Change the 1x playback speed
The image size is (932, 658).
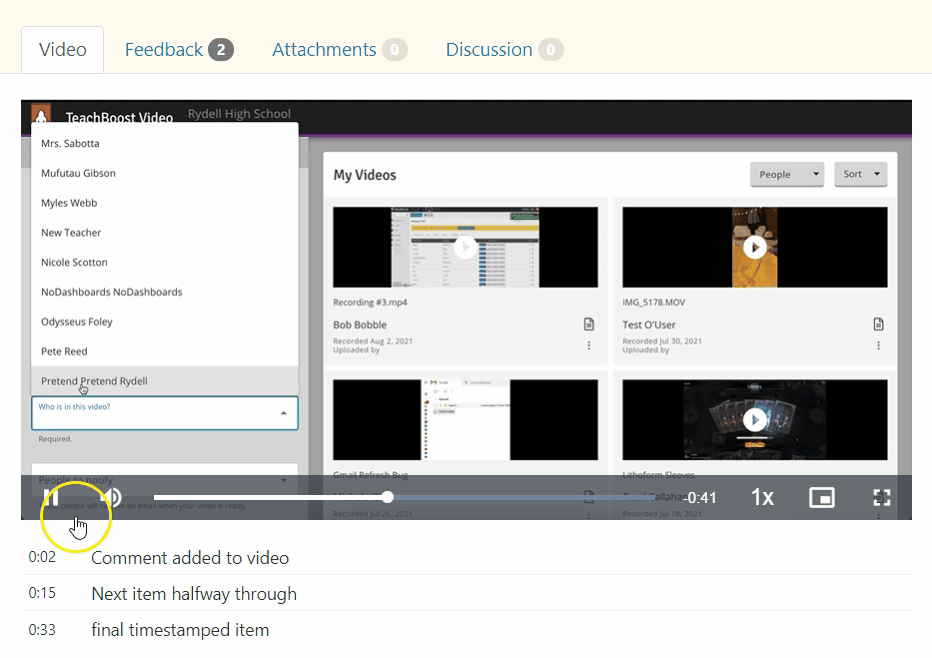pyautogui.click(x=762, y=498)
